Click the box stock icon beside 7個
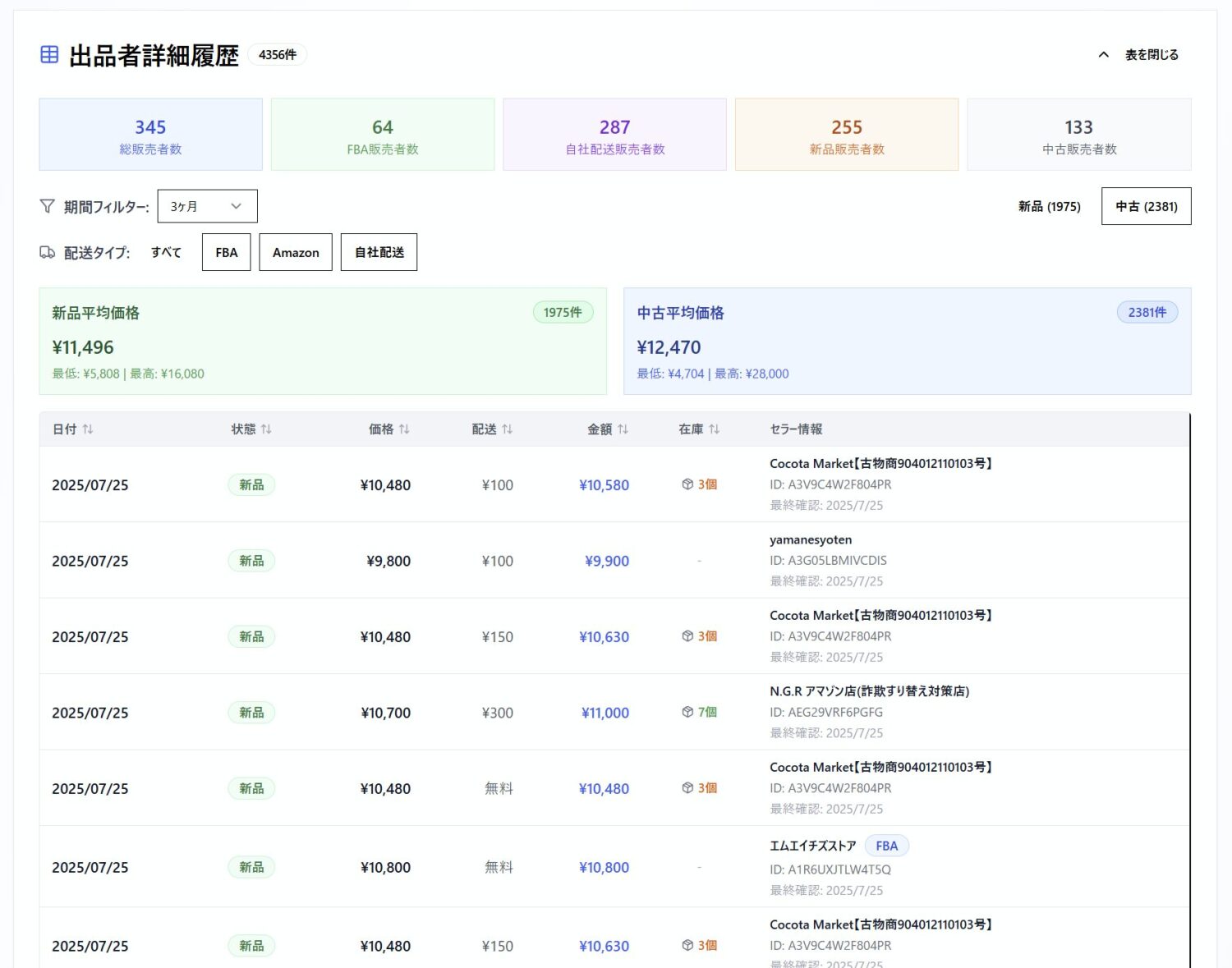The image size is (1232, 968). tap(687, 712)
